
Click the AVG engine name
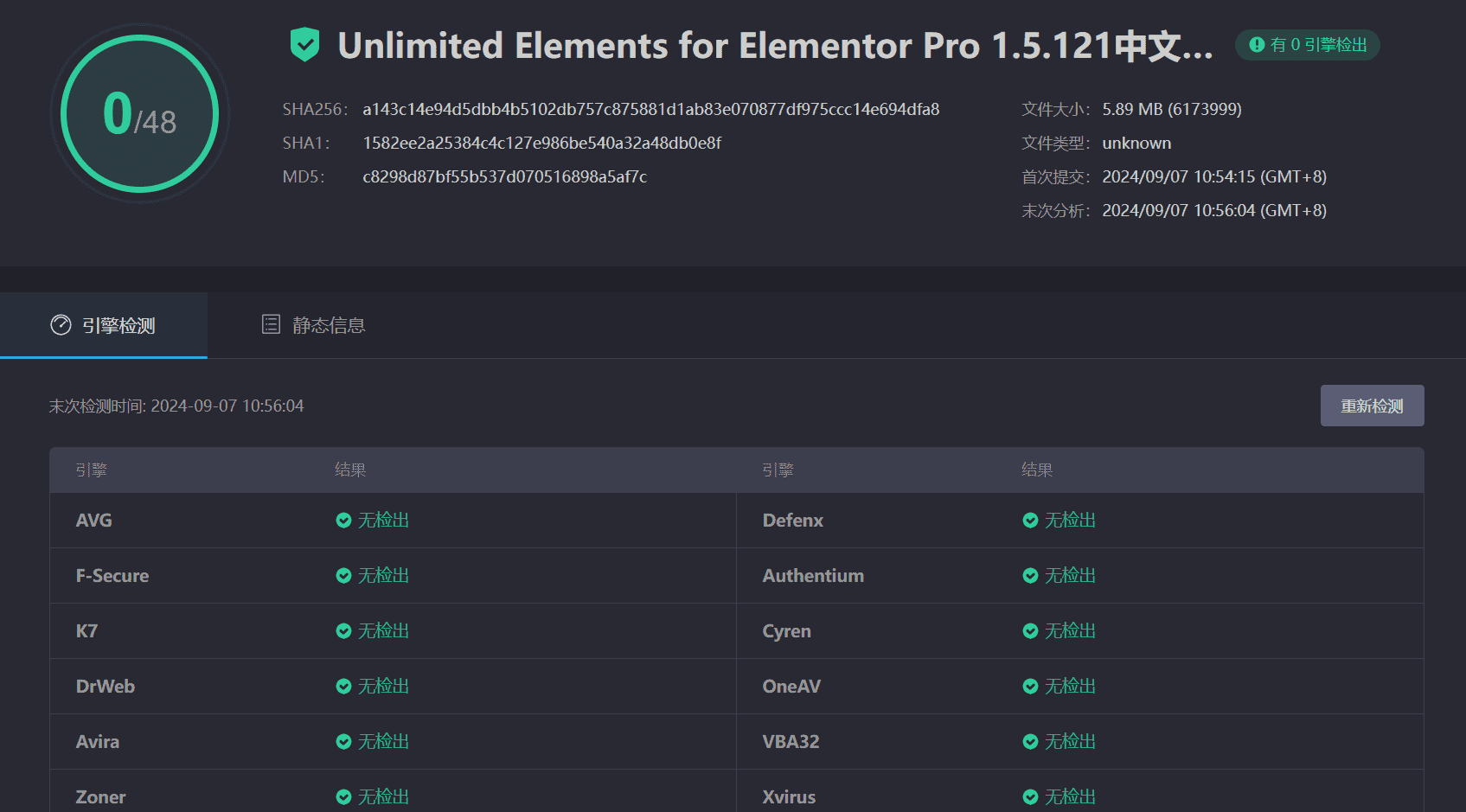pos(93,521)
